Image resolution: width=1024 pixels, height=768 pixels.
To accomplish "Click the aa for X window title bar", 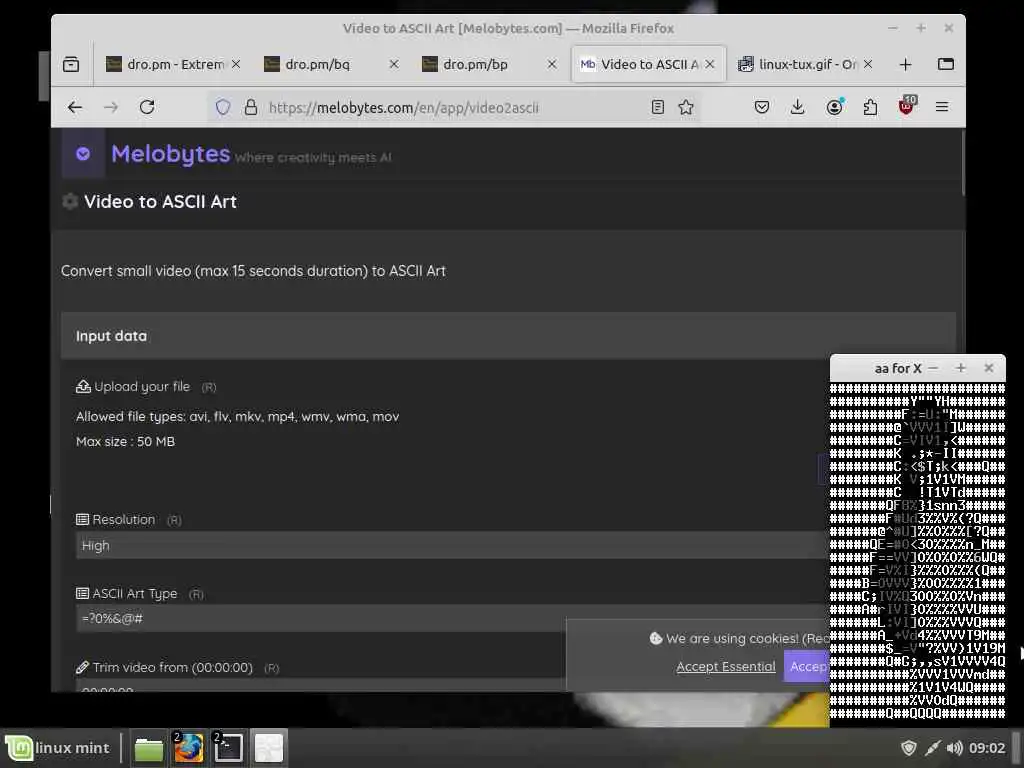I will (898, 368).
